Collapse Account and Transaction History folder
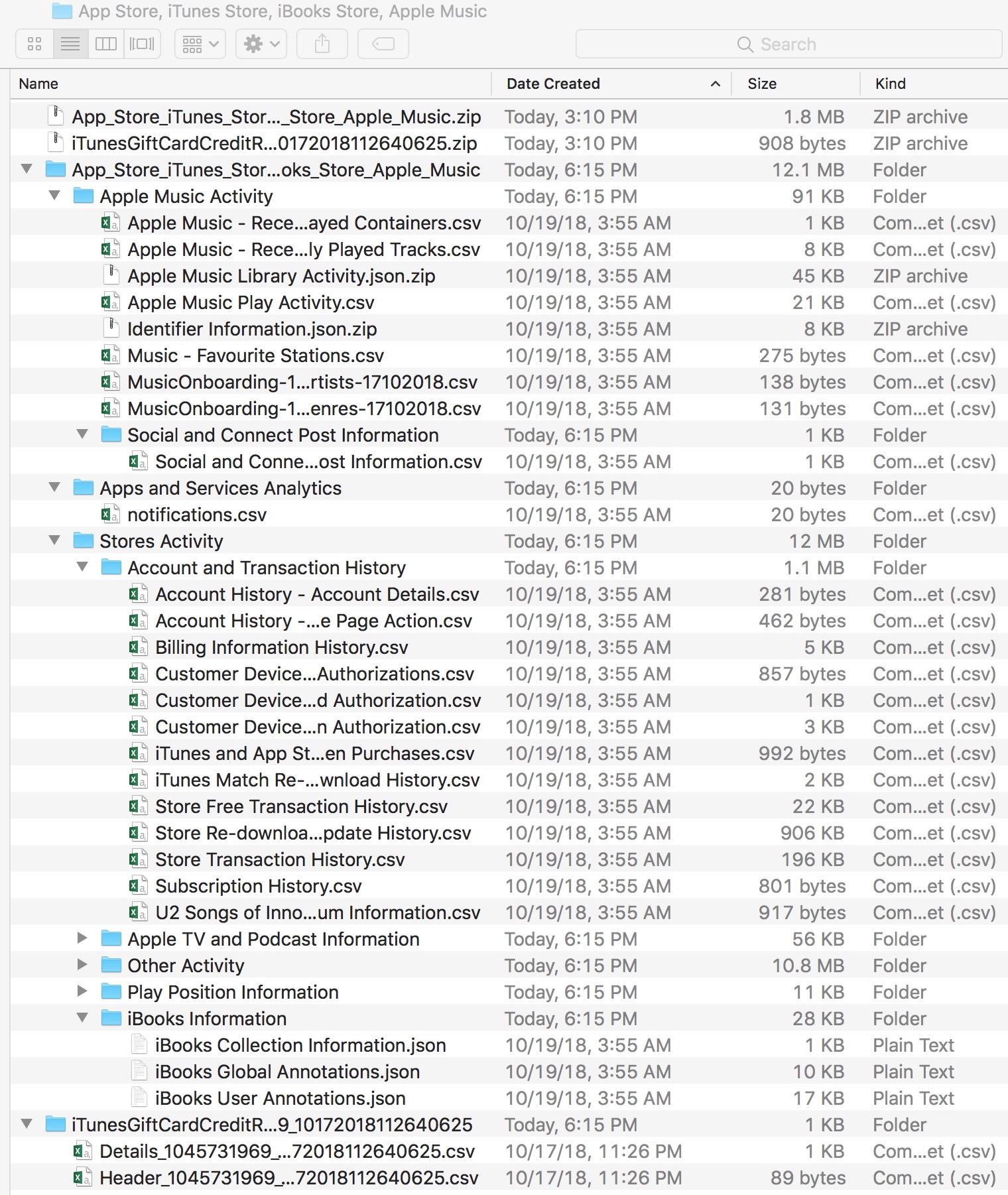The height and width of the screenshot is (1195, 1008). click(x=83, y=567)
